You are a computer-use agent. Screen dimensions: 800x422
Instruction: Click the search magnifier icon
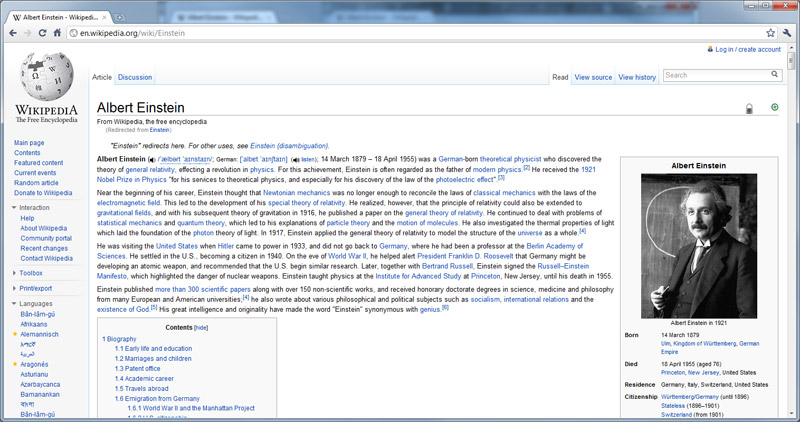click(x=773, y=75)
